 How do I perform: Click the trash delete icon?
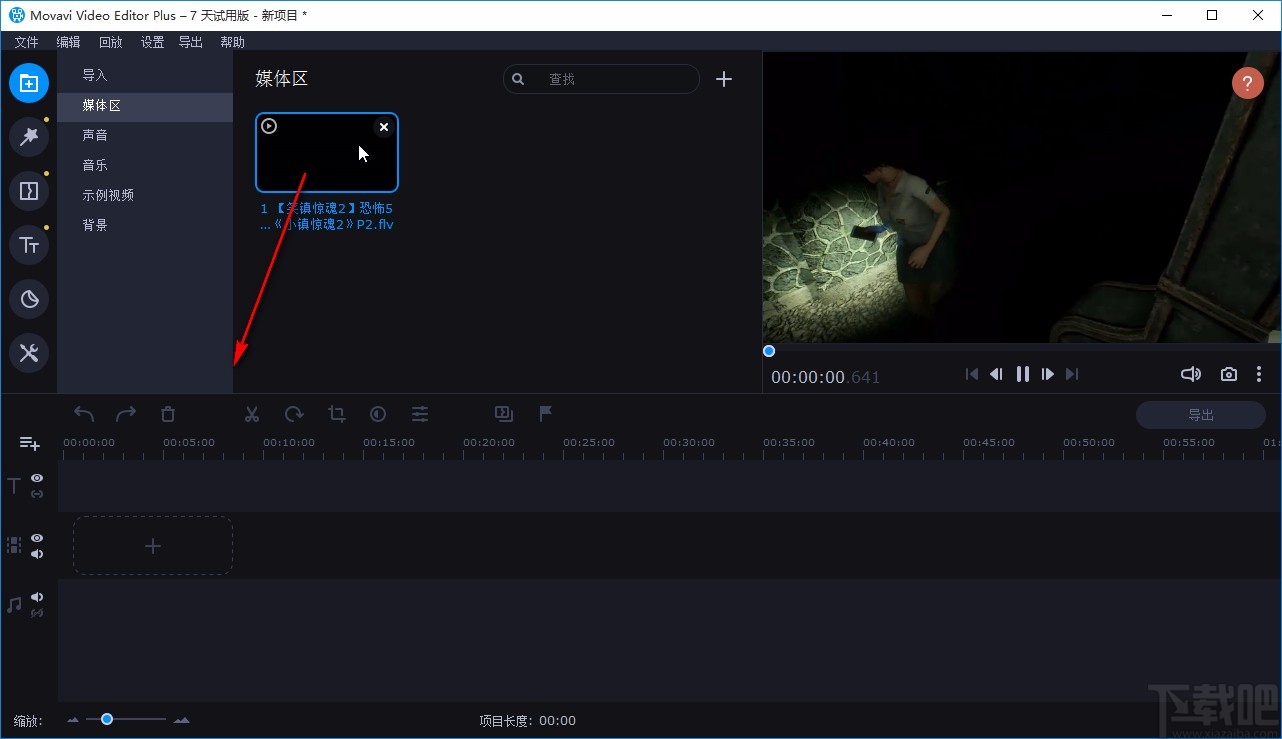pos(168,414)
